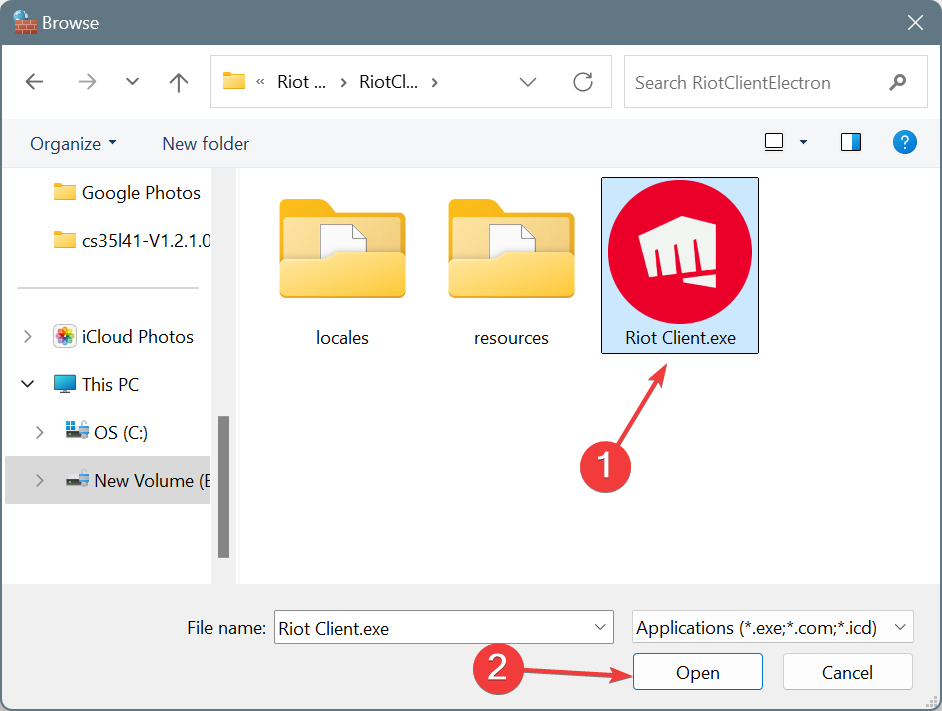Focus the Search RiotClientElectron field
The width and height of the screenshot is (942, 711).
tap(776, 82)
